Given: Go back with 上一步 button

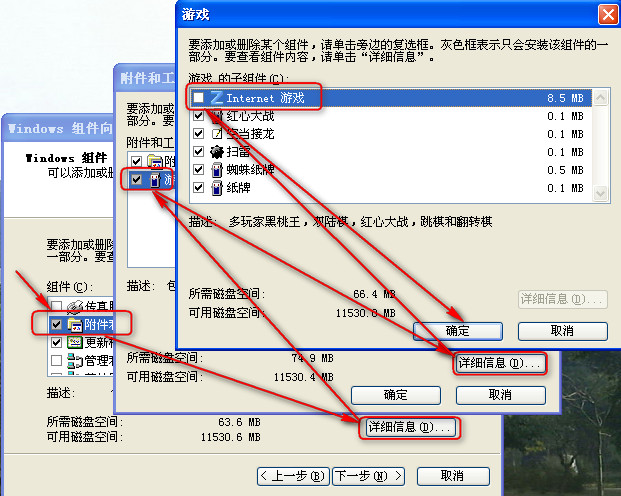Looking at the screenshot, I should 293,476.
